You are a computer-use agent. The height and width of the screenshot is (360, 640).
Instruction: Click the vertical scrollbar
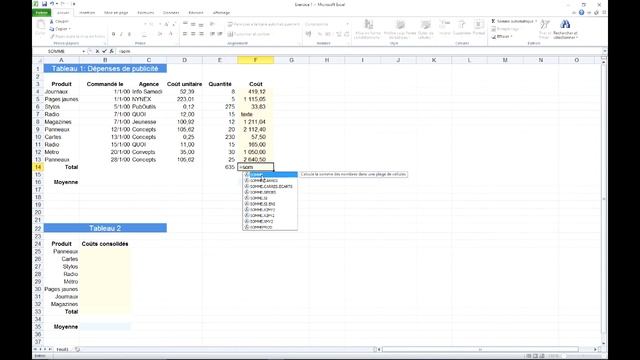coord(604,200)
